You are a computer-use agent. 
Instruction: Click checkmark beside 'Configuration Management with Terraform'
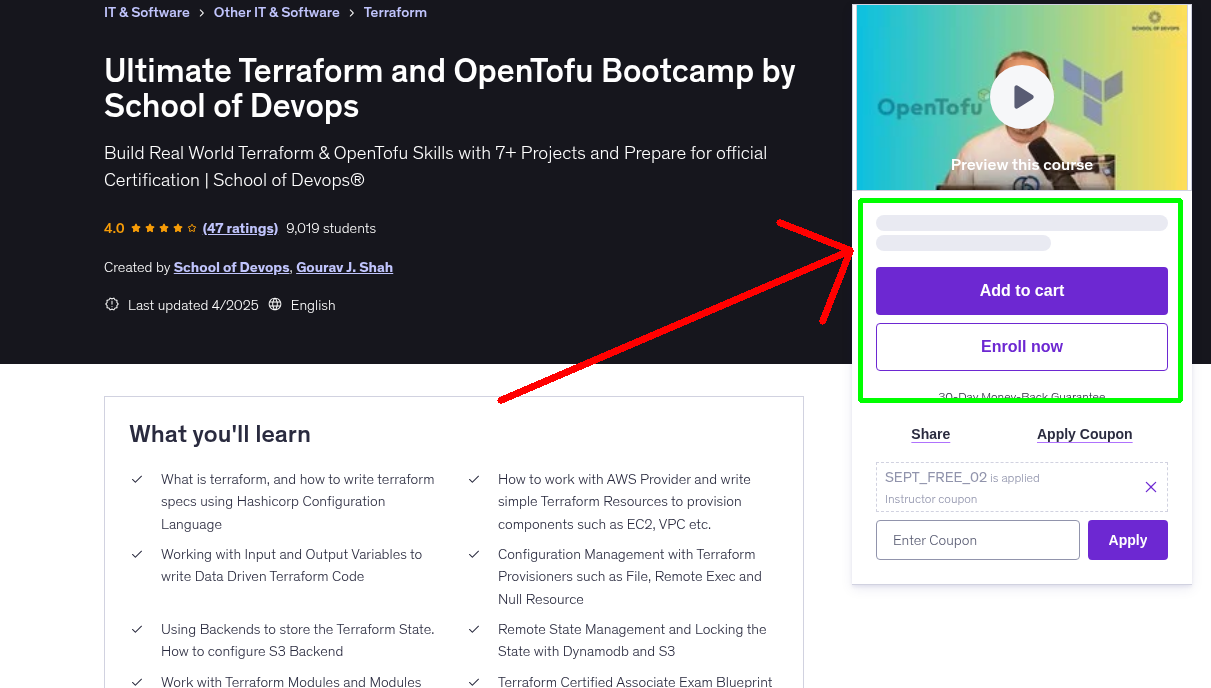[474, 555]
